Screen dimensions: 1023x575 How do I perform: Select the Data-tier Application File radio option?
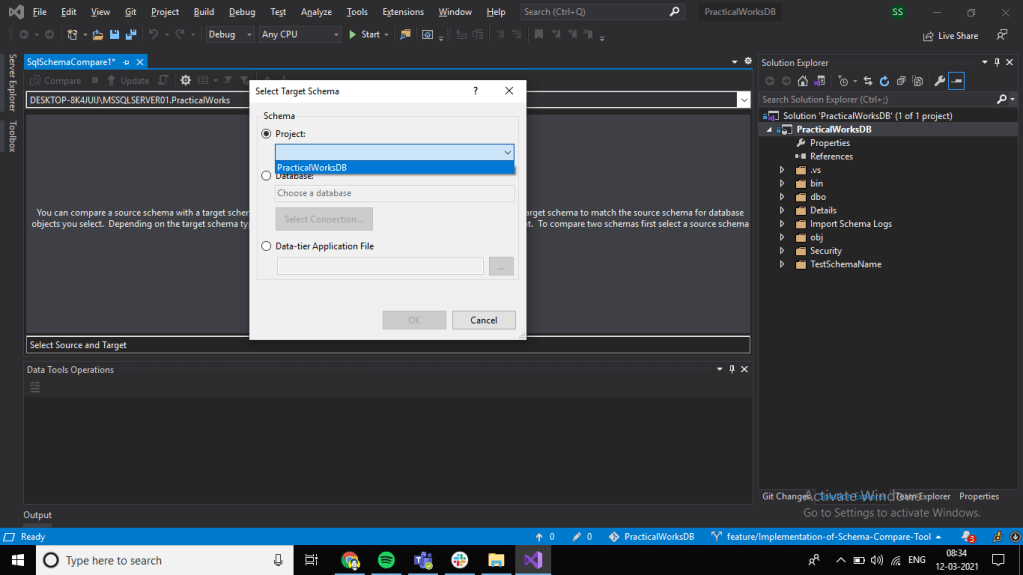(266, 246)
